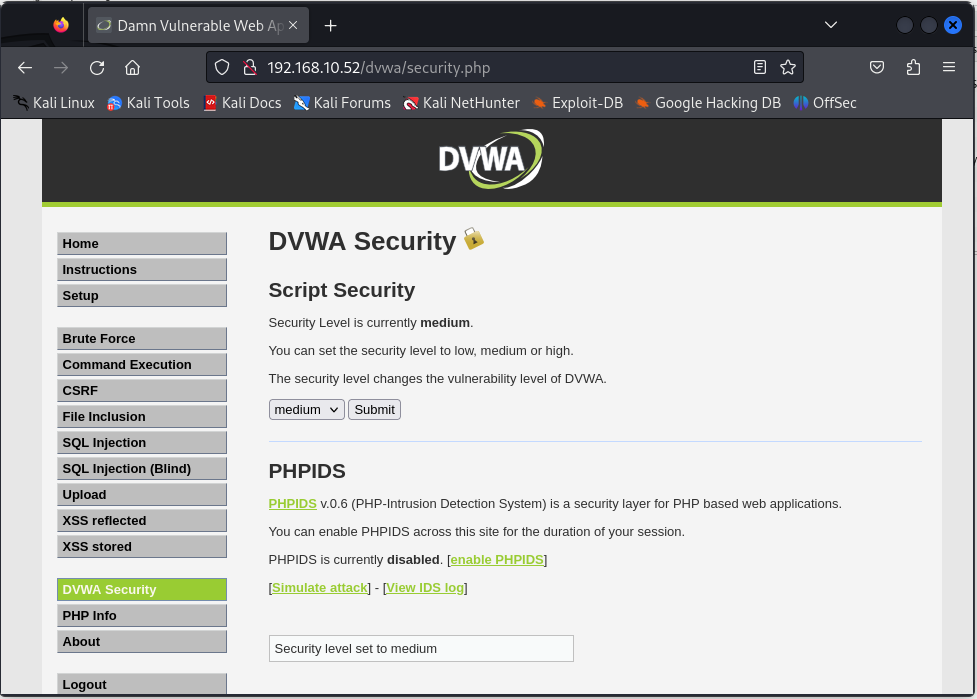Click the Submit button
Viewport: 977px width, 699px height.
coord(374,410)
